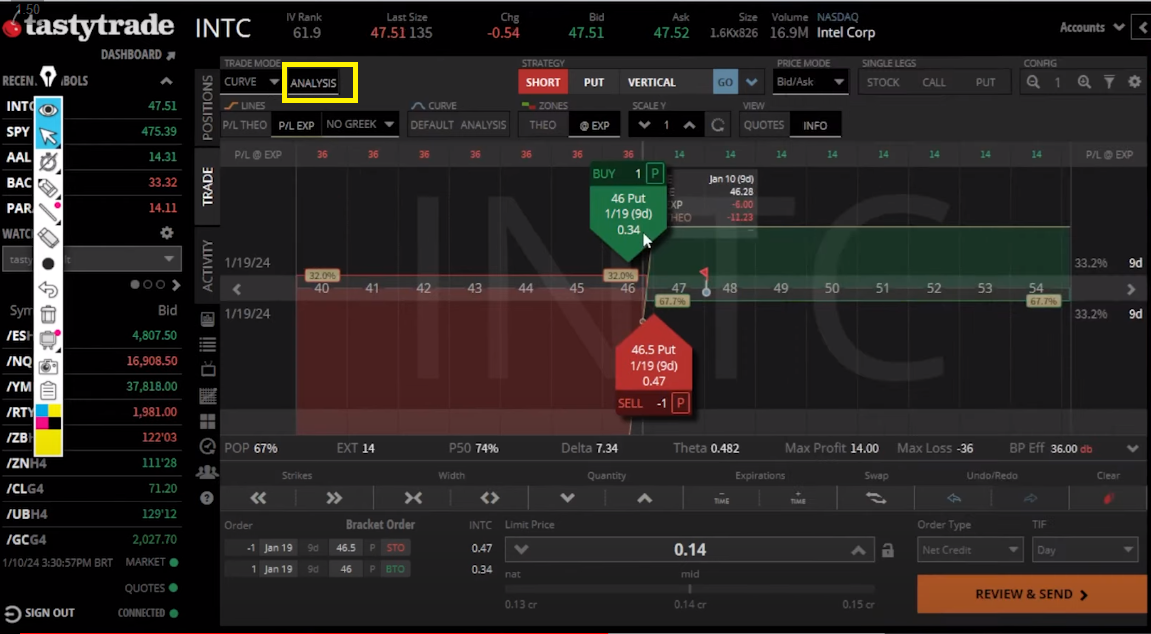Click the limit price slider bar

pyautogui.click(x=690, y=589)
